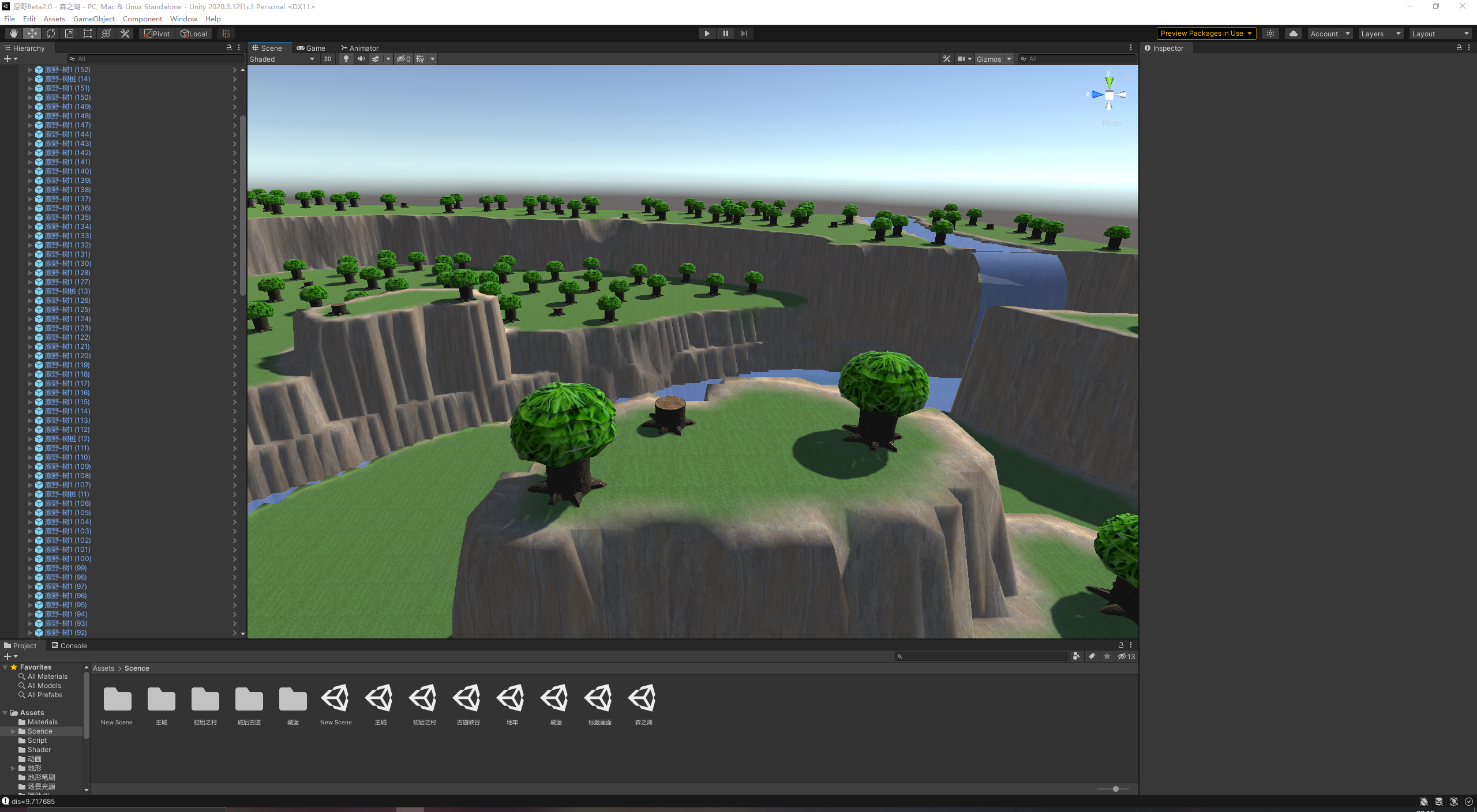This screenshot has height=812, width=1477.
Task: Adjust the Project icon size slider
Action: 1115,788
